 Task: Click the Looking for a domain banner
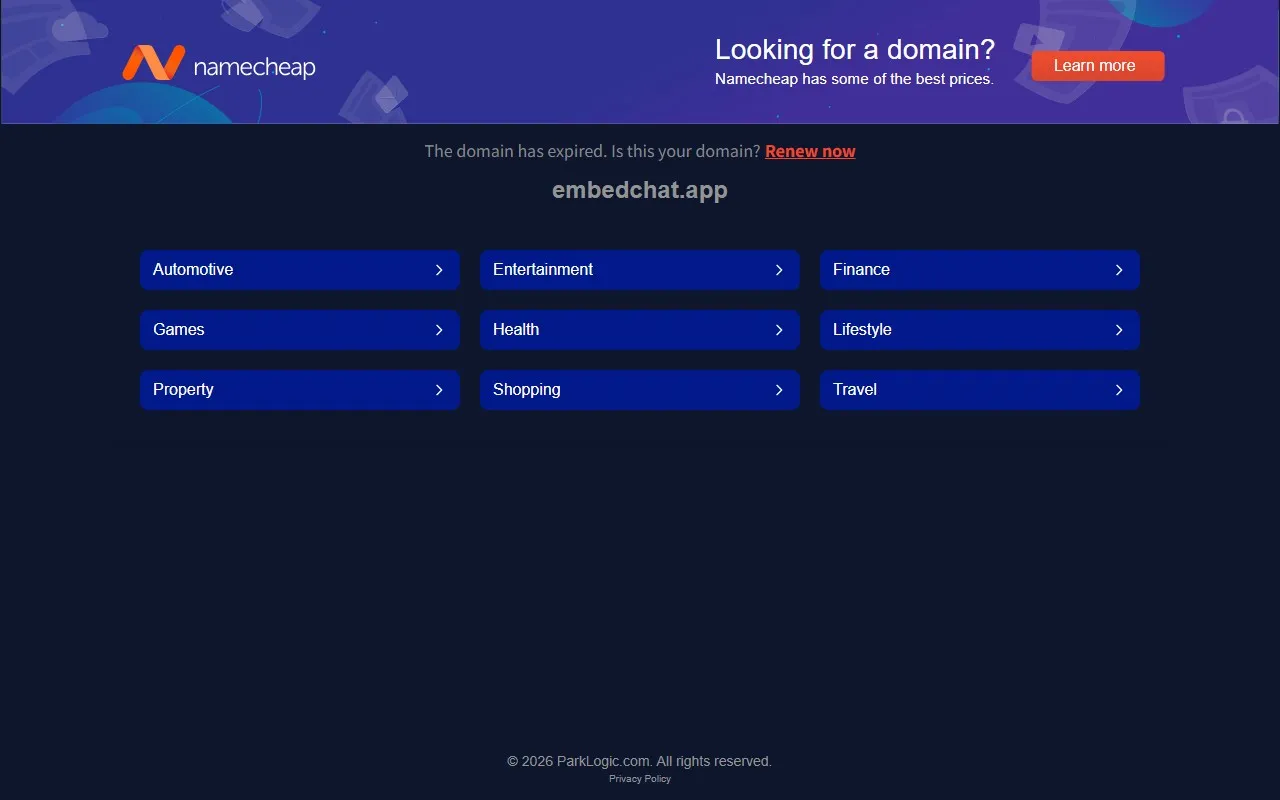click(854, 49)
